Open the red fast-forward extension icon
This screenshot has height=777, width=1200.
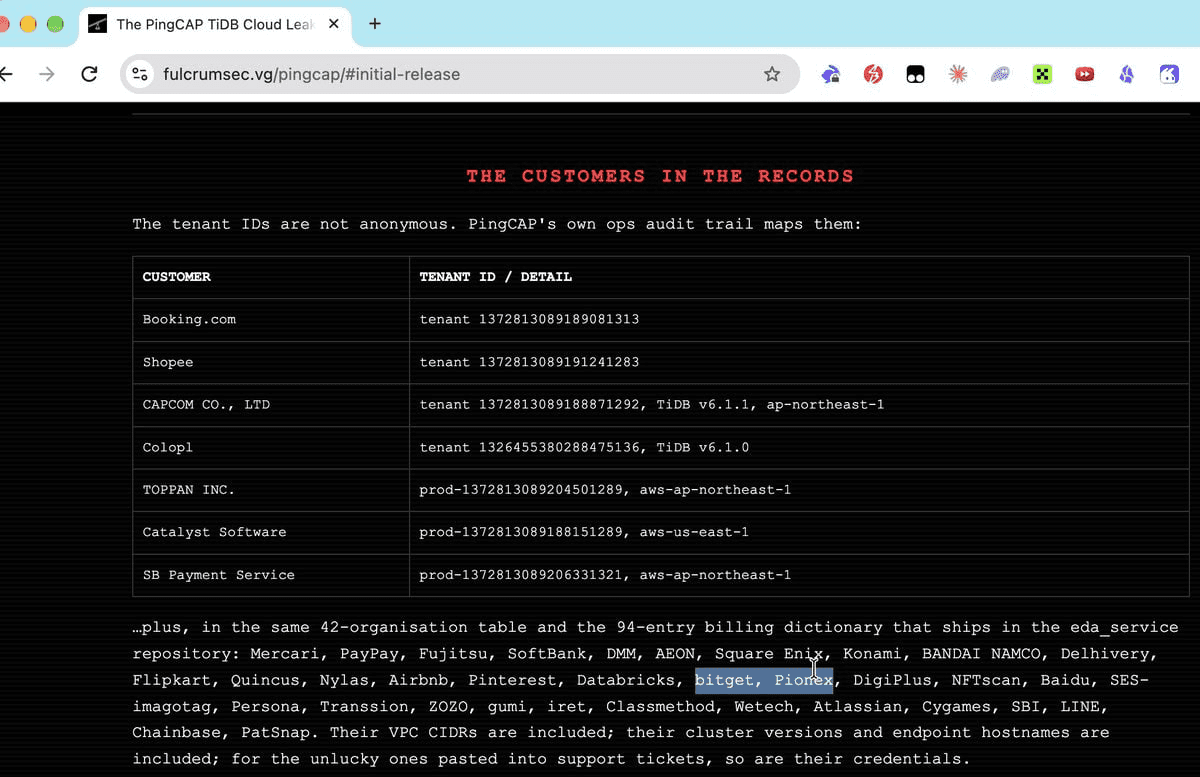click(x=1084, y=74)
